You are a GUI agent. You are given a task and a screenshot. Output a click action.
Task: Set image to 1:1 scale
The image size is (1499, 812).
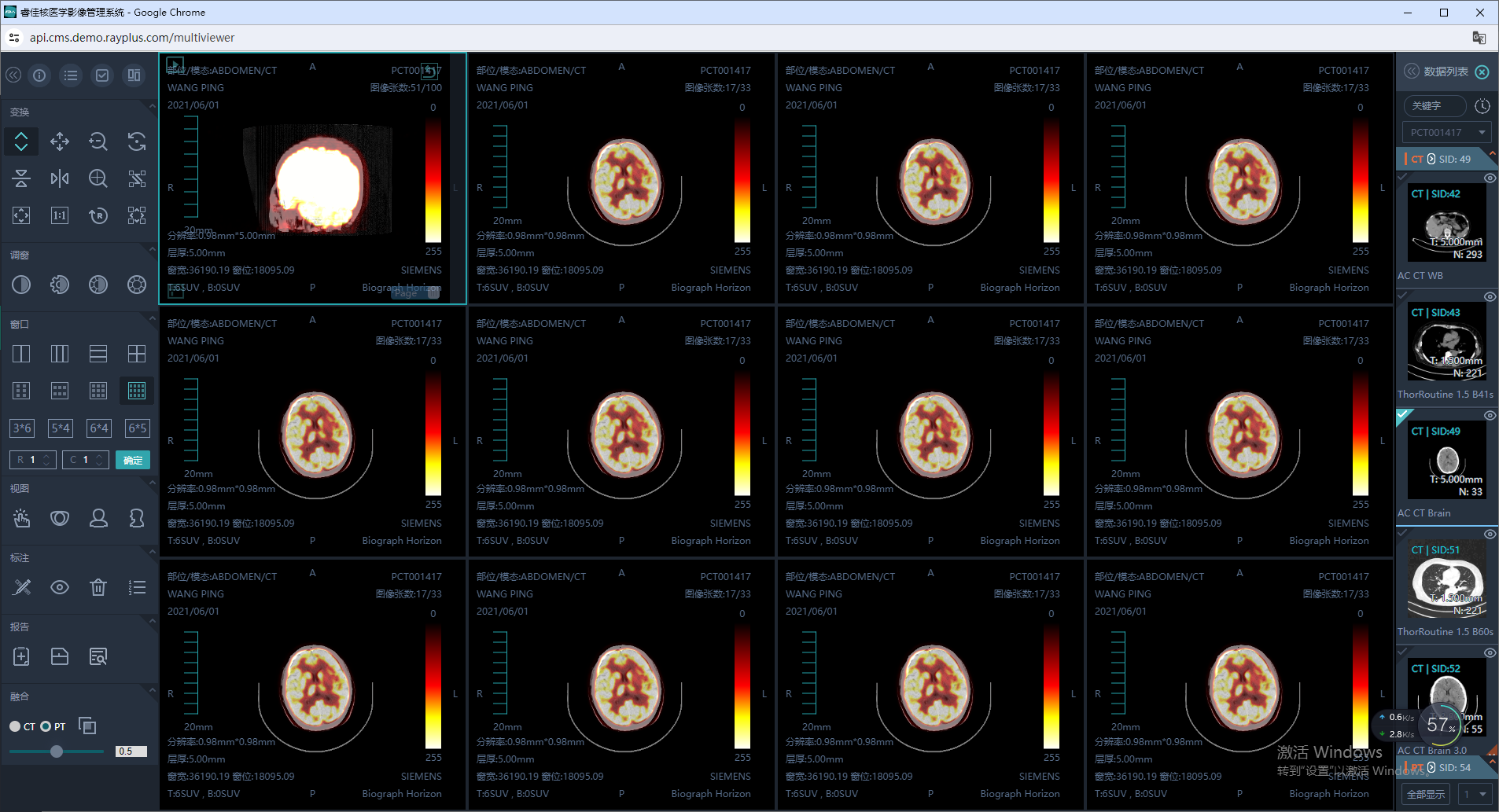tap(60, 215)
